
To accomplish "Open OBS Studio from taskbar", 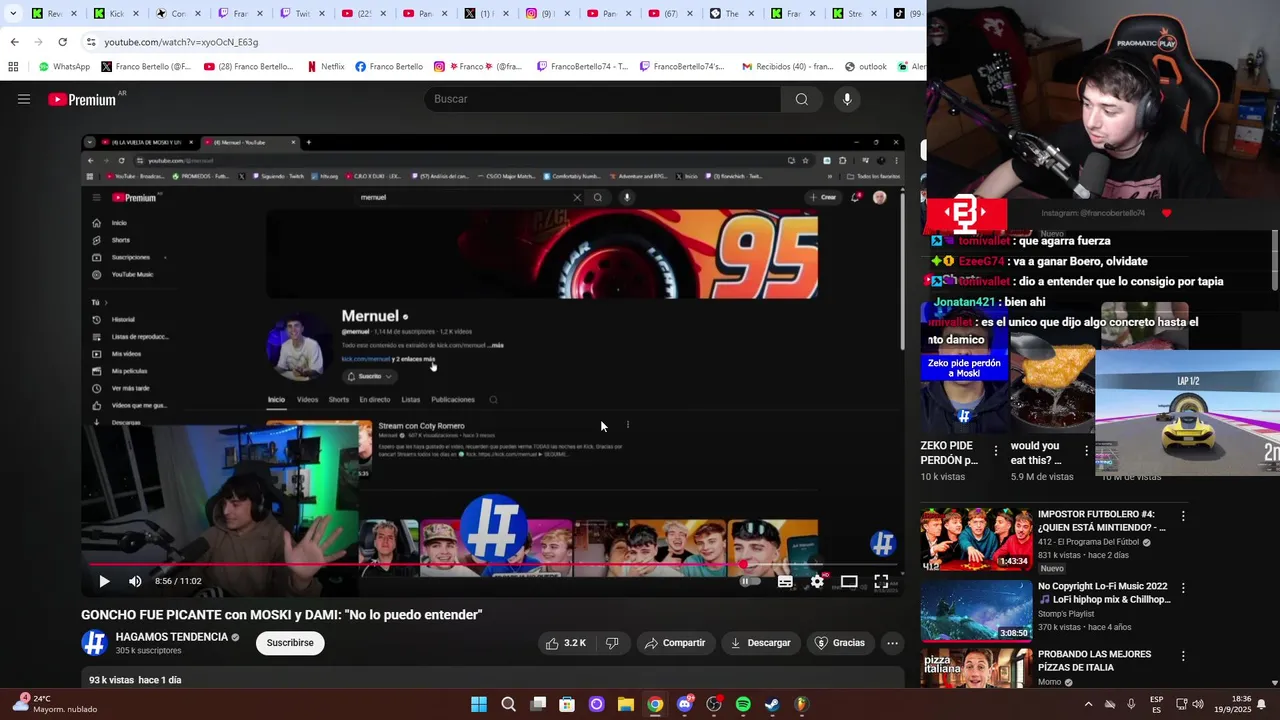I will (x=714, y=704).
